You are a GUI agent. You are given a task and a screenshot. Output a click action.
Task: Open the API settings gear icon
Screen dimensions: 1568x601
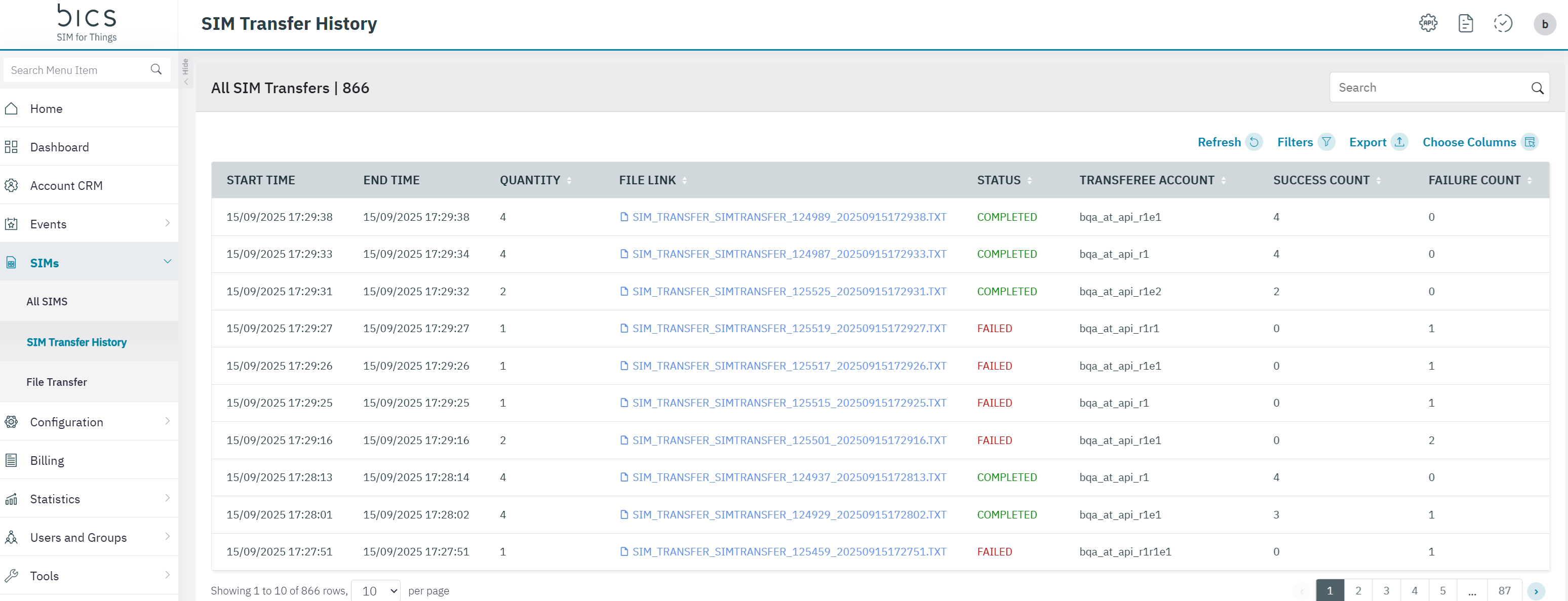[x=1427, y=24]
